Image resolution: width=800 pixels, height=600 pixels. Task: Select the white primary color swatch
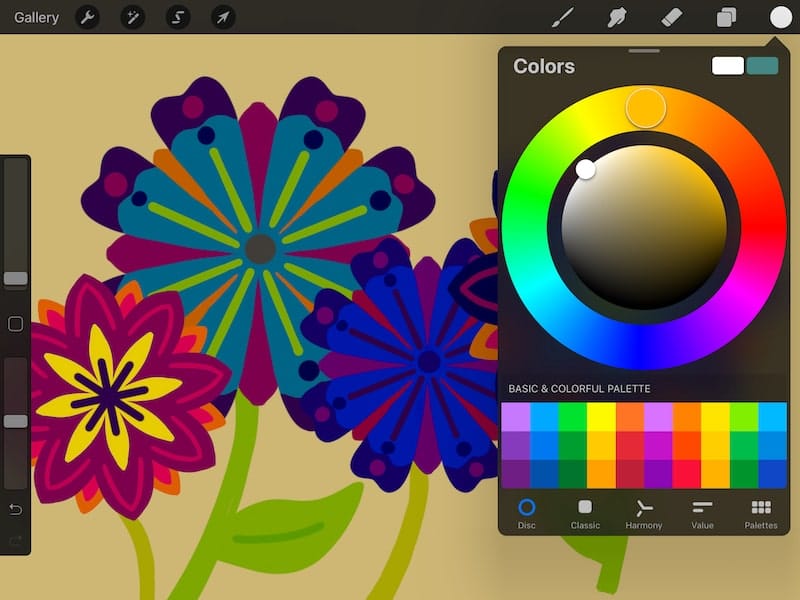pyautogui.click(x=728, y=66)
